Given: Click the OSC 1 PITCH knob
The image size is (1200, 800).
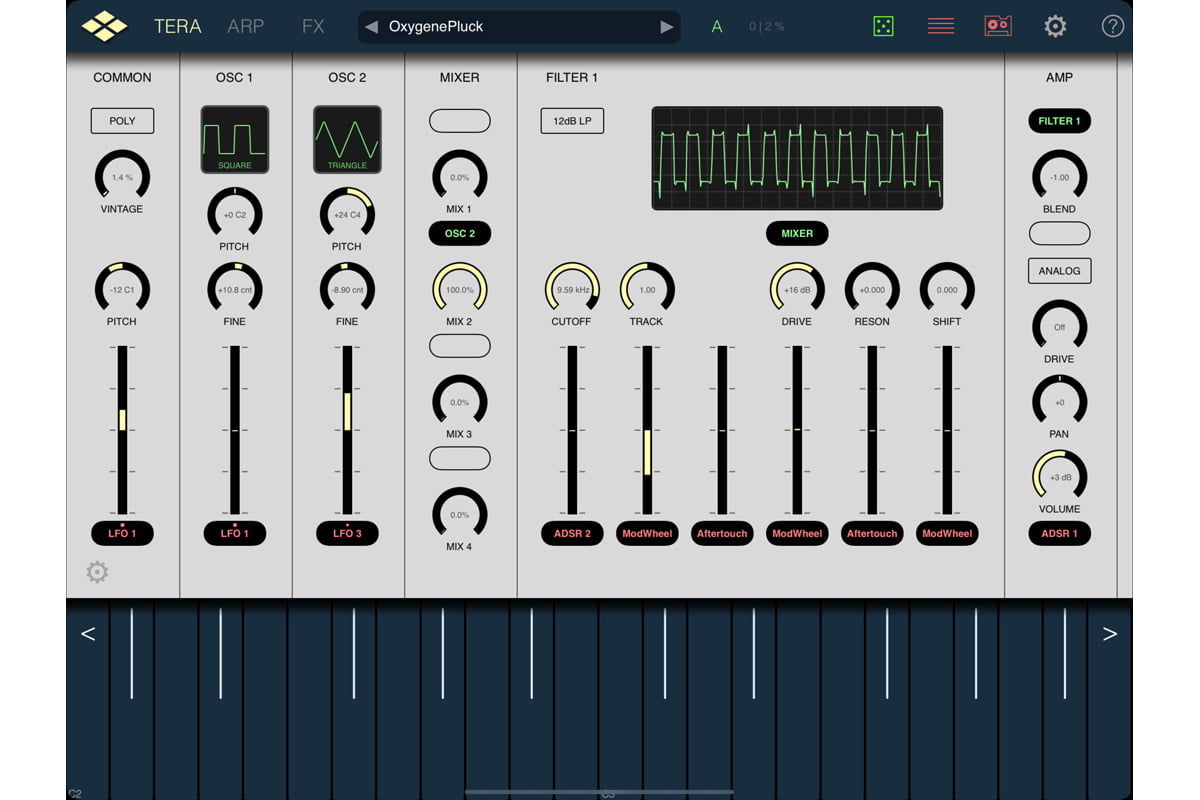Looking at the screenshot, I should click(234, 214).
